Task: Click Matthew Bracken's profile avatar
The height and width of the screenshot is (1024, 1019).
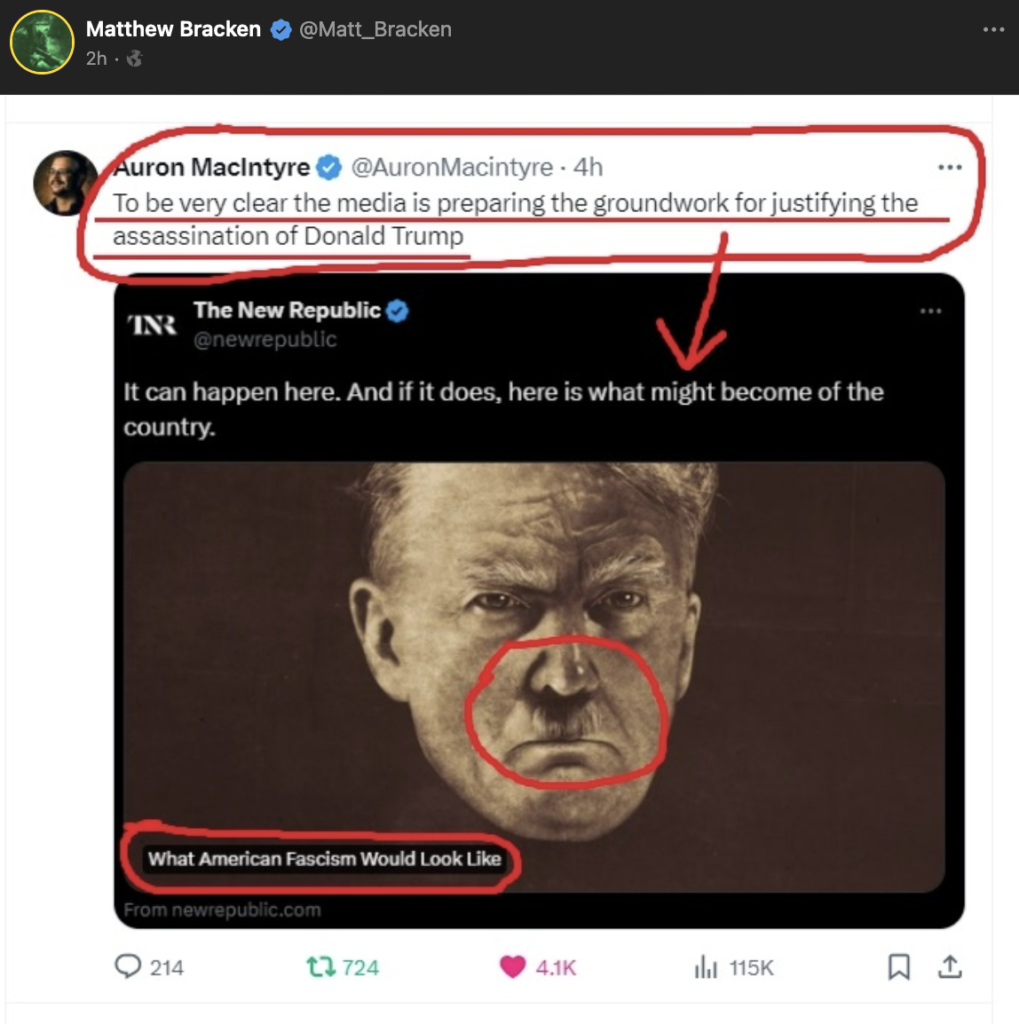Action: [42, 43]
